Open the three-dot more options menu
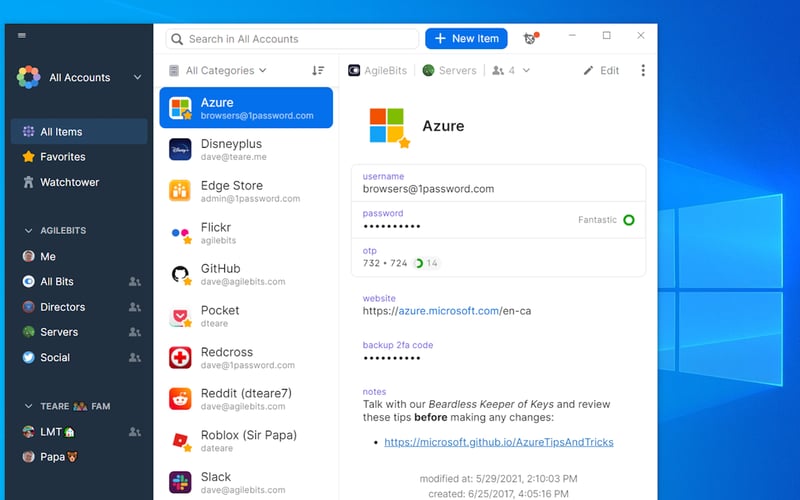800x500 pixels. (643, 70)
